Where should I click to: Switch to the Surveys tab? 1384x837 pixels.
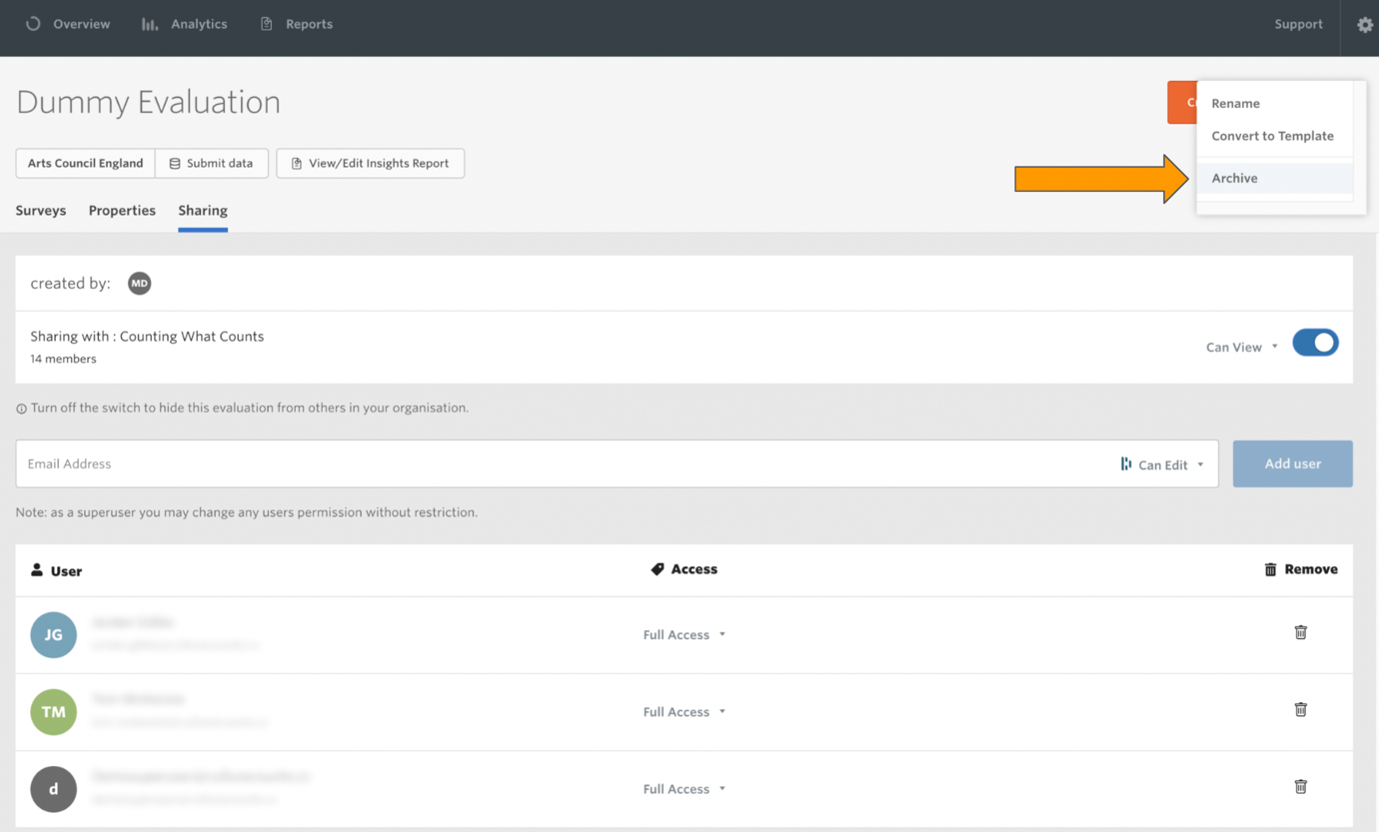[41, 212]
